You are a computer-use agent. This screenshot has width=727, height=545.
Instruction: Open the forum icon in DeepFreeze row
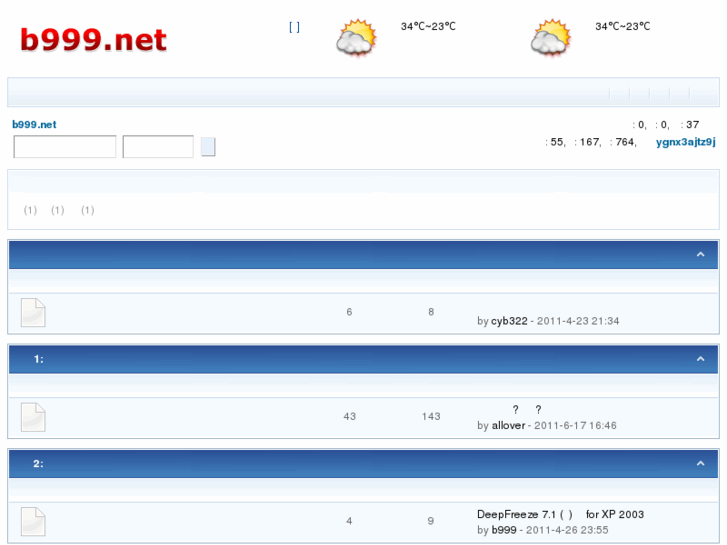point(33,522)
